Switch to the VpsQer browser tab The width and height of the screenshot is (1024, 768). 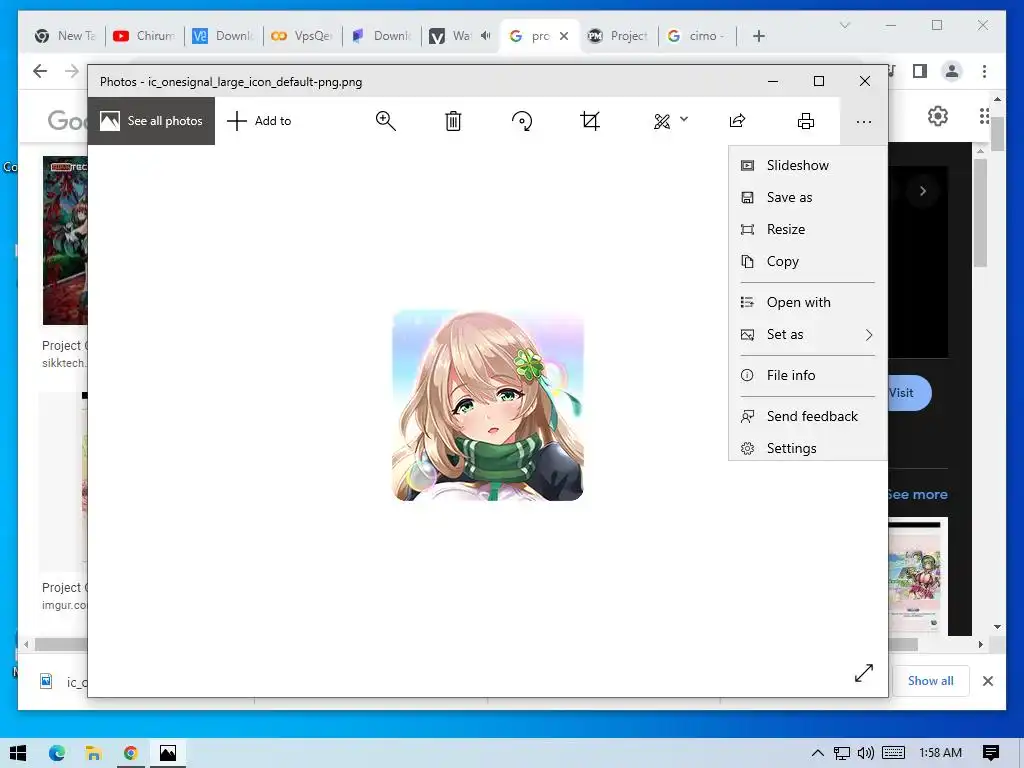302,36
